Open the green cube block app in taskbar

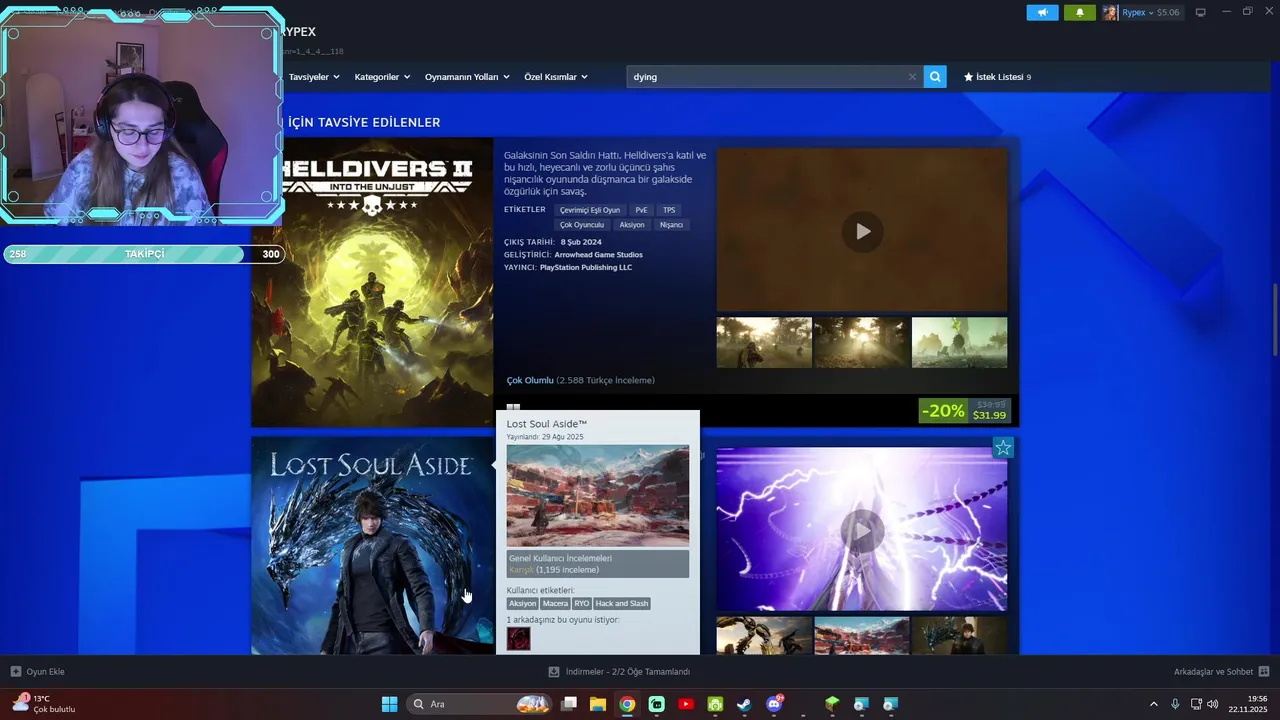tap(832, 704)
